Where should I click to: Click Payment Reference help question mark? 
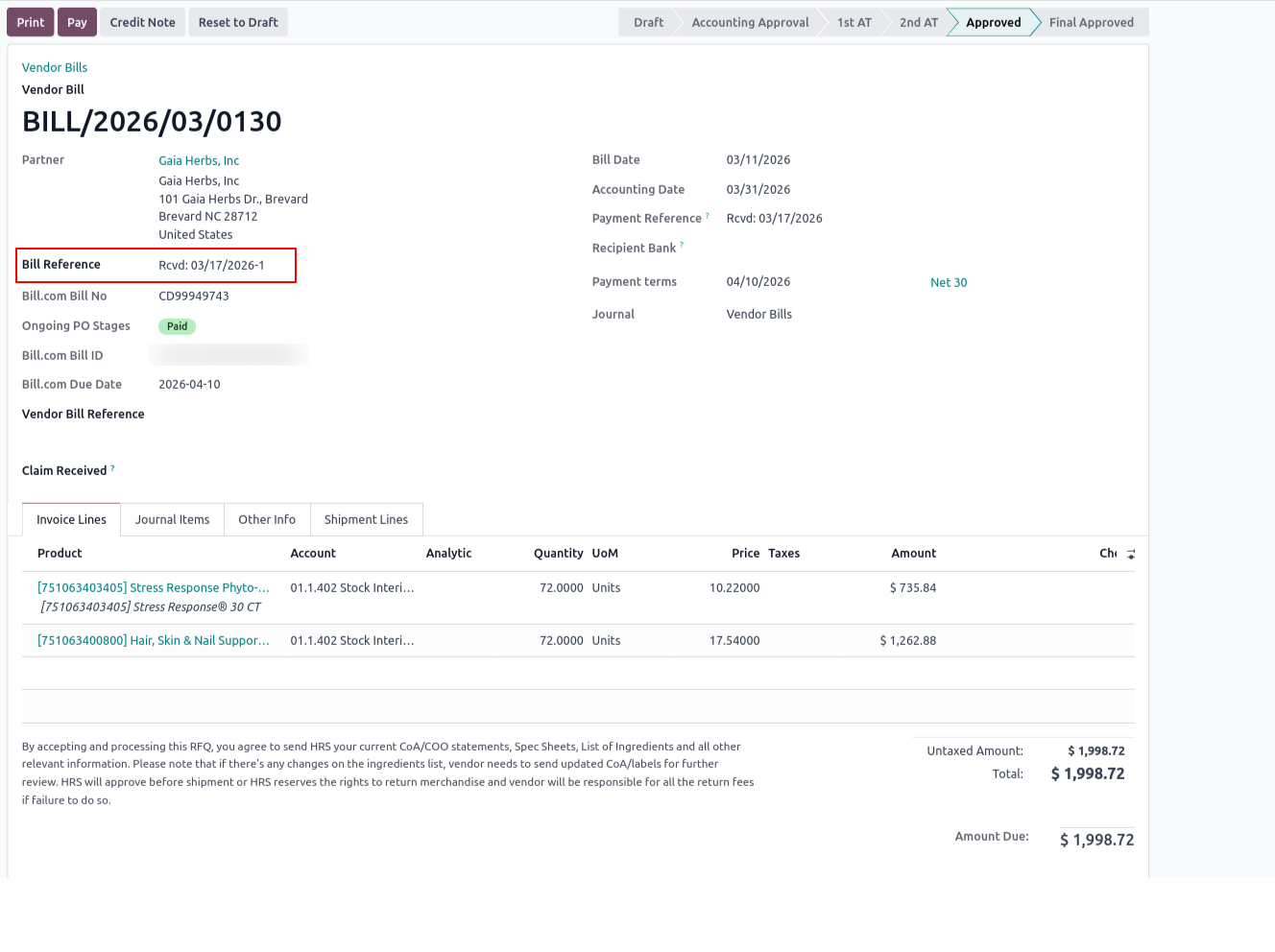pyautogui.click(x=708, y=215)
